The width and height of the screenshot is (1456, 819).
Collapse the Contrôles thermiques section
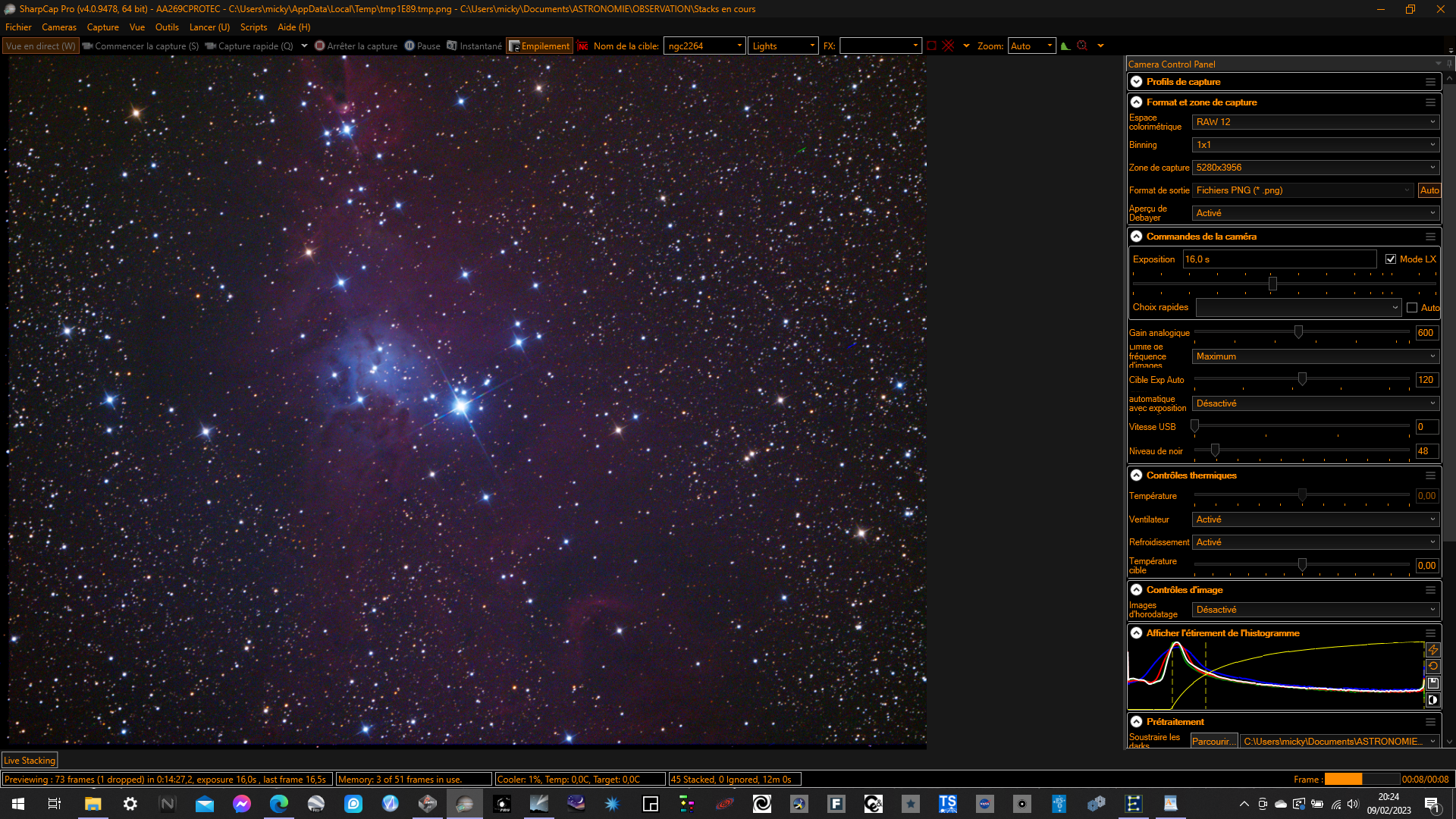pyautogui.click(x=1136, y=475)
